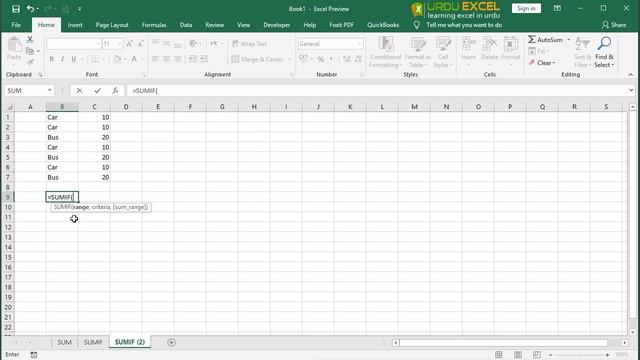Cancel formula entry with X icon
This screenshot has width=640, height=360.
pyautogui.click(x=79, y=91)
